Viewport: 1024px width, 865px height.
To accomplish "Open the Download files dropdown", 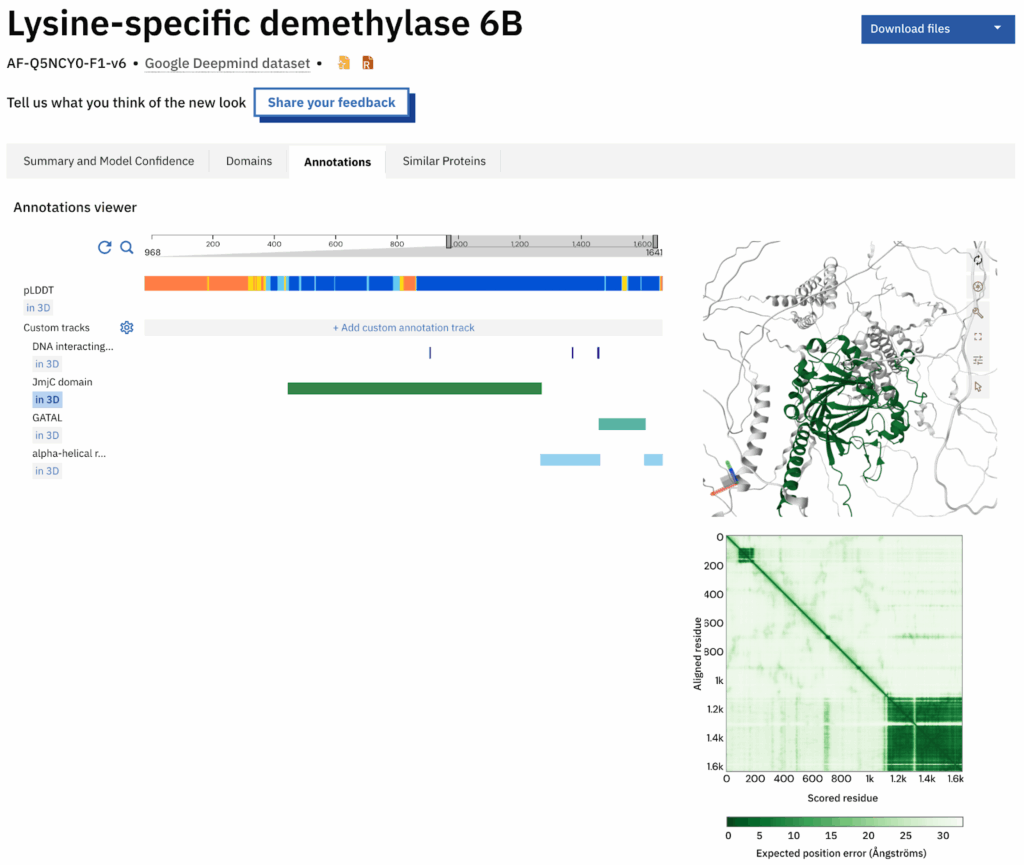I will pyautogui.click(x=937, y=29).
